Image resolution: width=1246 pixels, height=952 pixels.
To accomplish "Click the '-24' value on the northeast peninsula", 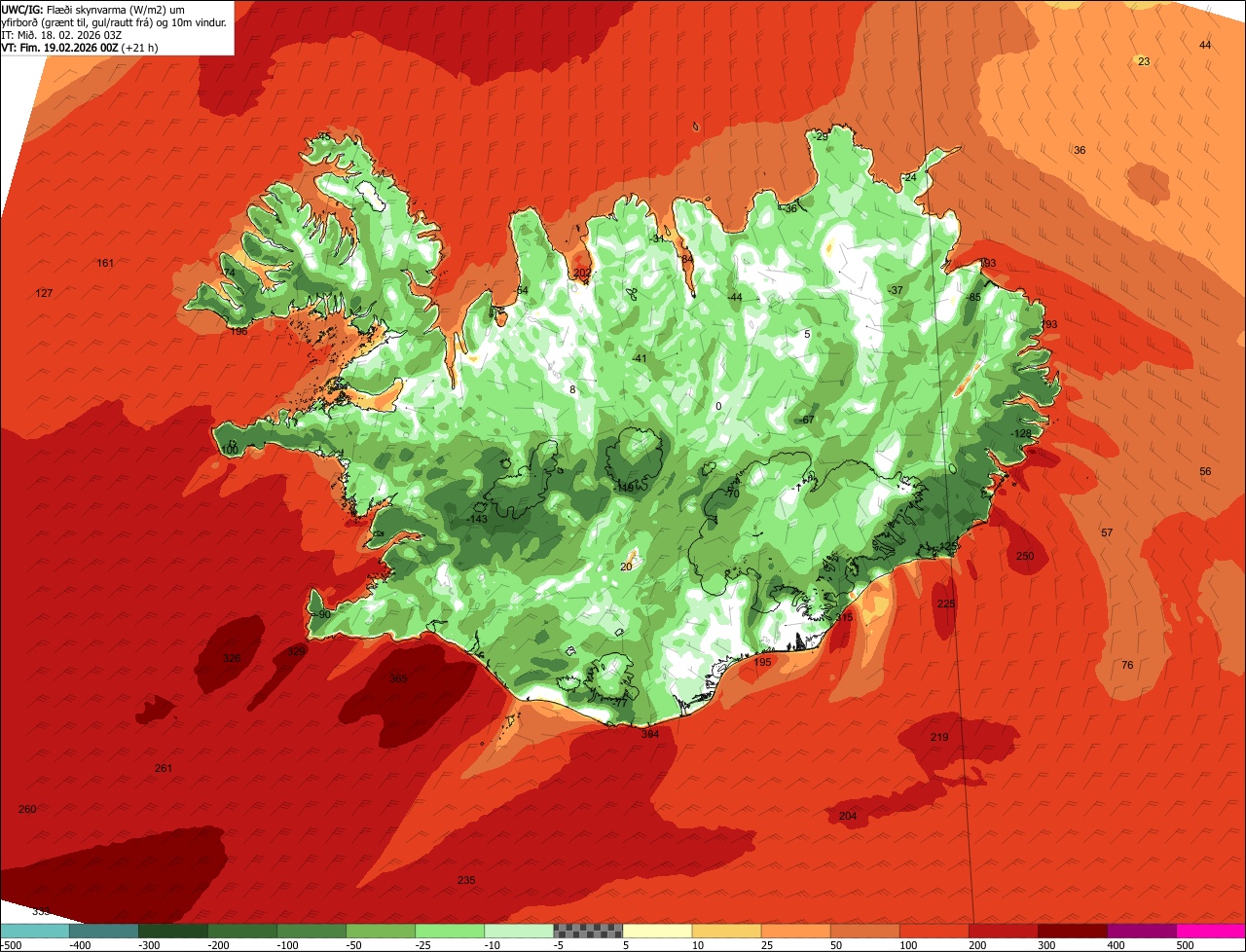I will [909, 177].
